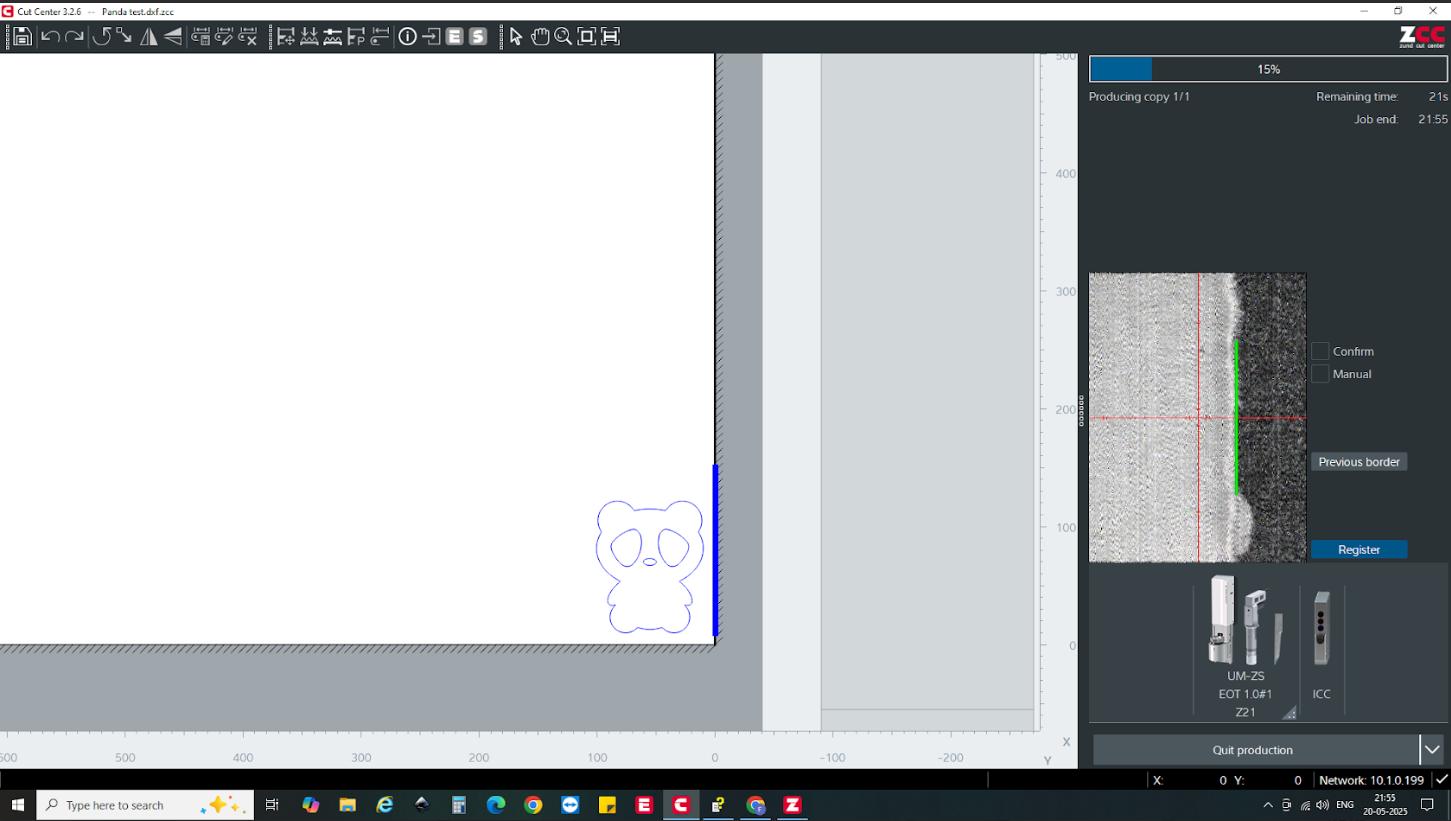Select the magnifier zoom tool
Image resolution: width=1451 pixels, height=821 pixels.
click(563, 37)
